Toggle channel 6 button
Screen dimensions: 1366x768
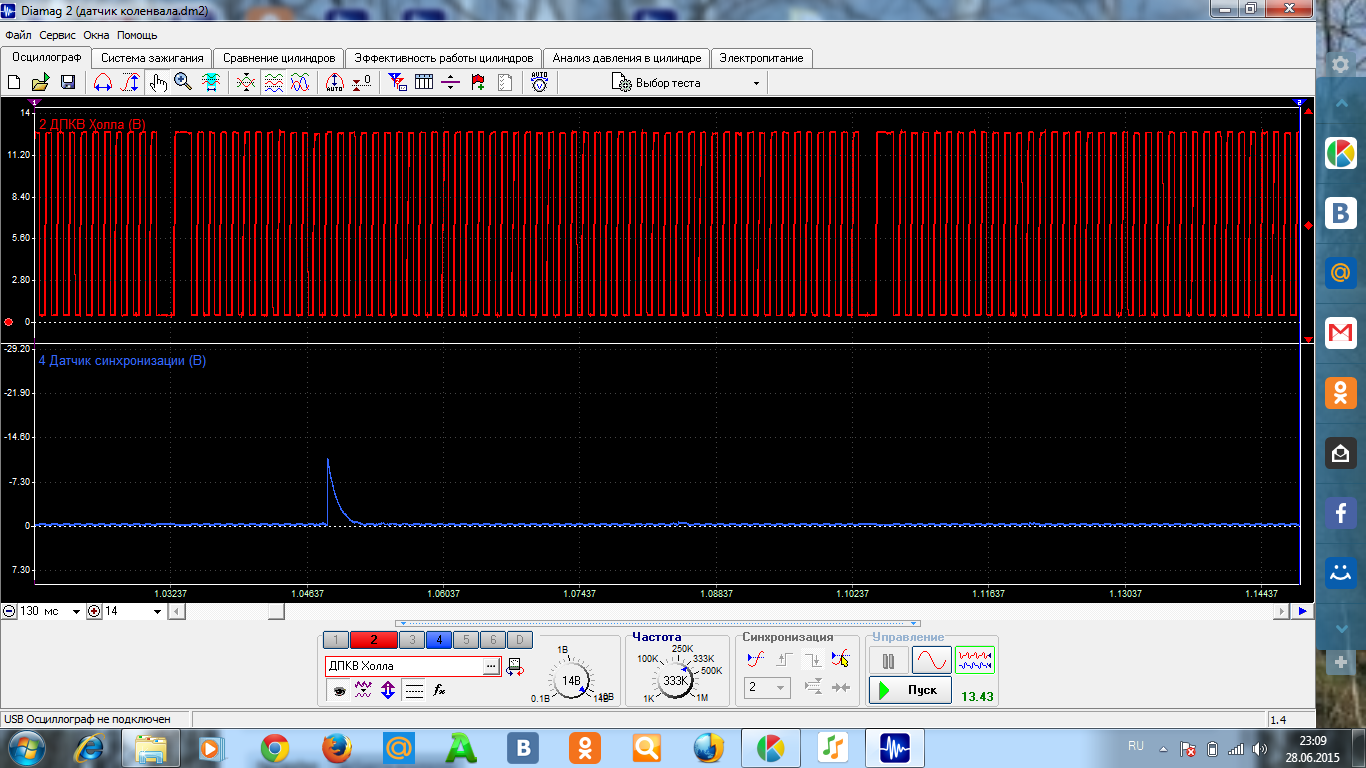click(x=493, y=640)
